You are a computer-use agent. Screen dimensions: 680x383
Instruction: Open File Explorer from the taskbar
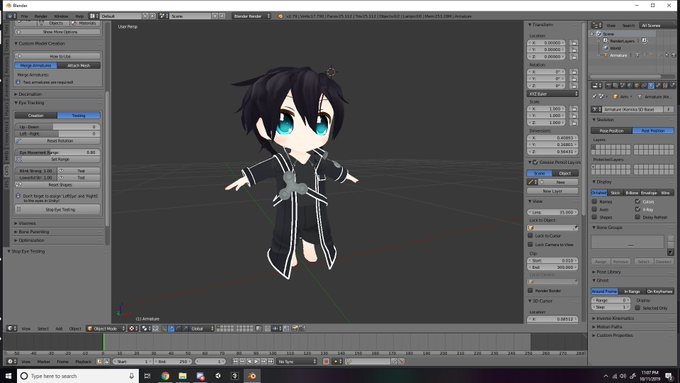[182, 376]
